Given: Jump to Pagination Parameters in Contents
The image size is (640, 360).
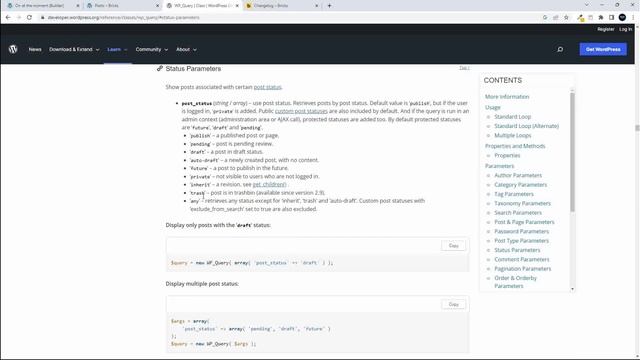Looking at the screenshot, I should point(522,269).
